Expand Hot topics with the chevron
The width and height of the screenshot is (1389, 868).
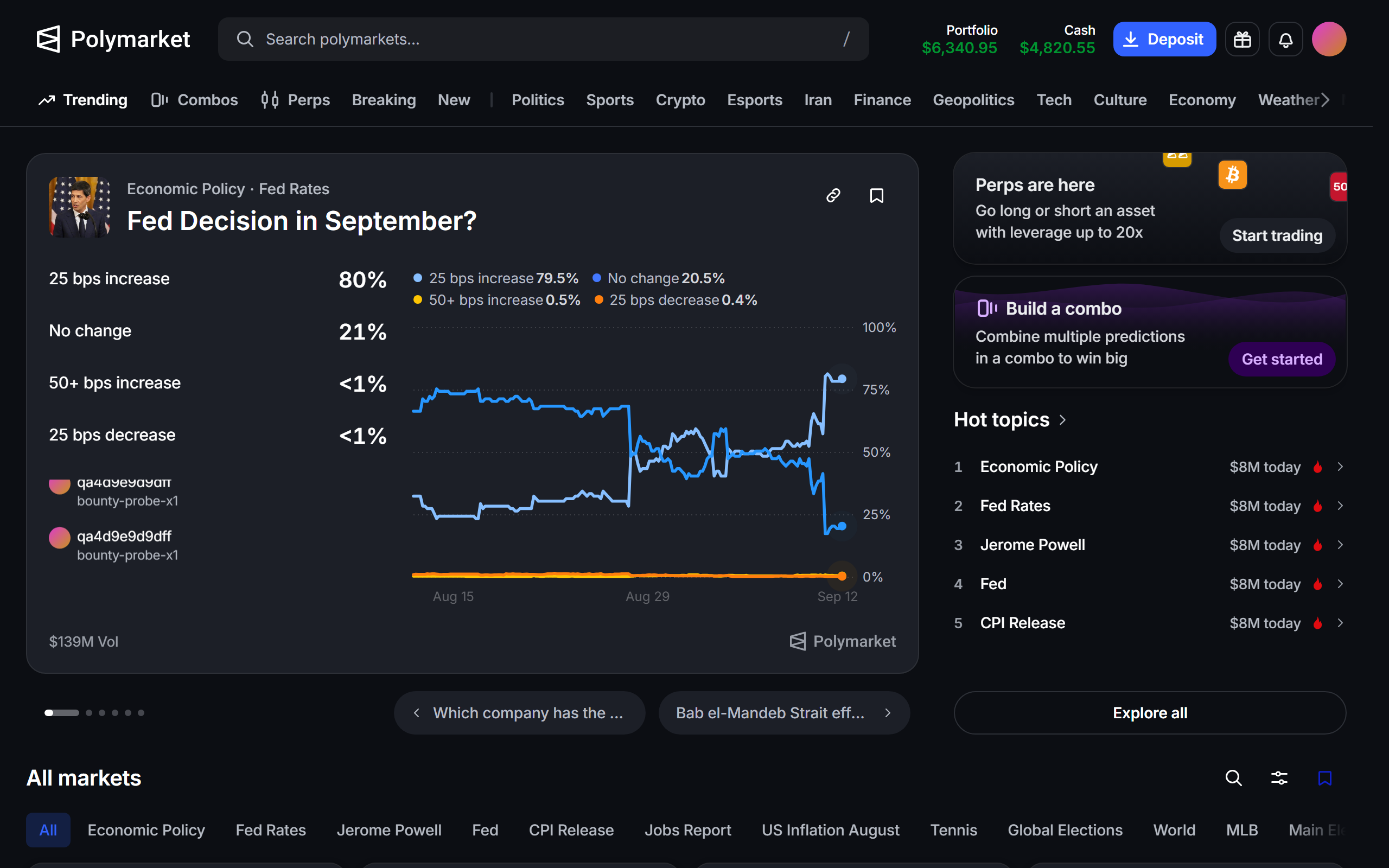[1063, 420]
